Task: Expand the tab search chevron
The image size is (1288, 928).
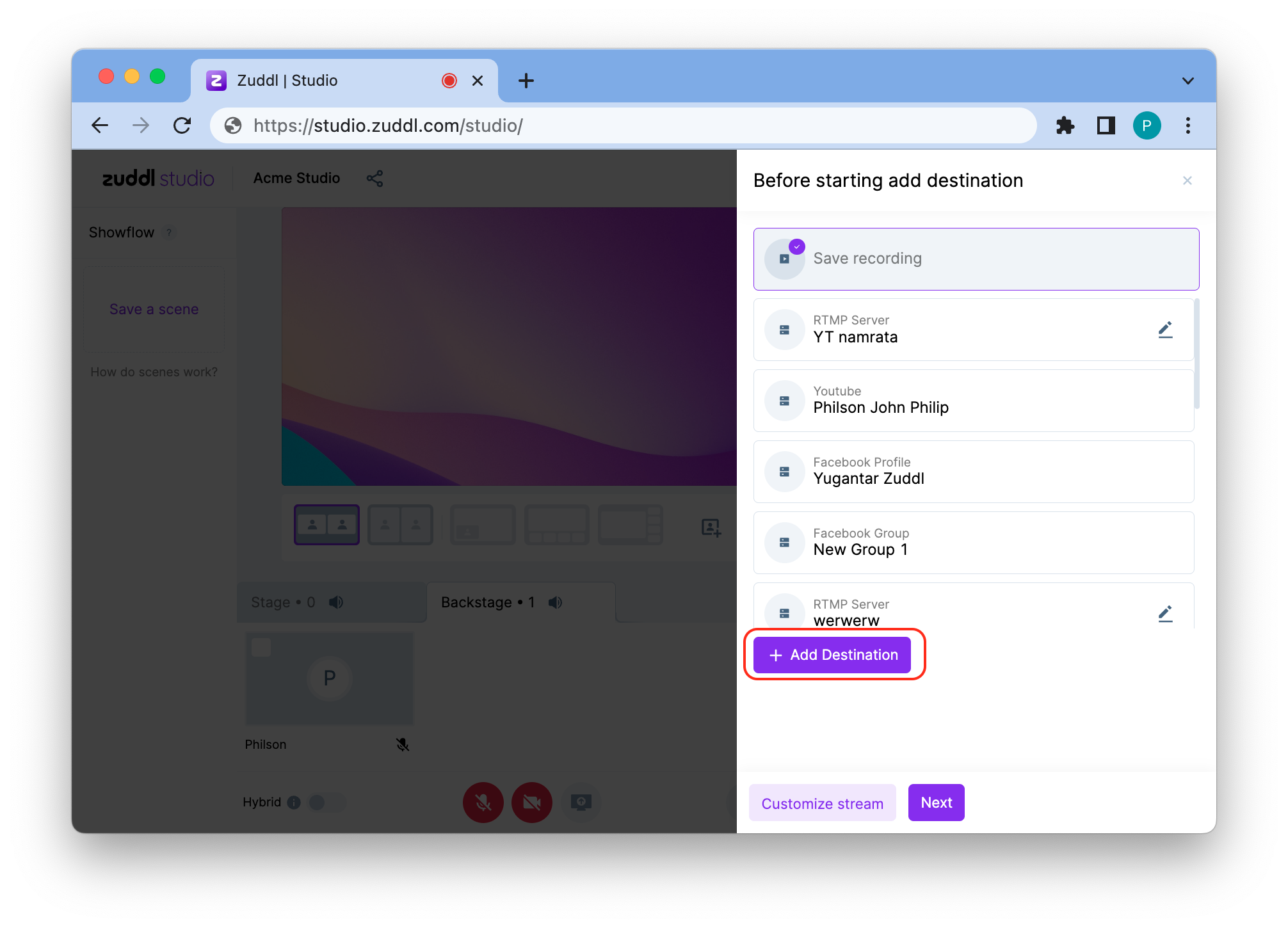Action: 1187,81
